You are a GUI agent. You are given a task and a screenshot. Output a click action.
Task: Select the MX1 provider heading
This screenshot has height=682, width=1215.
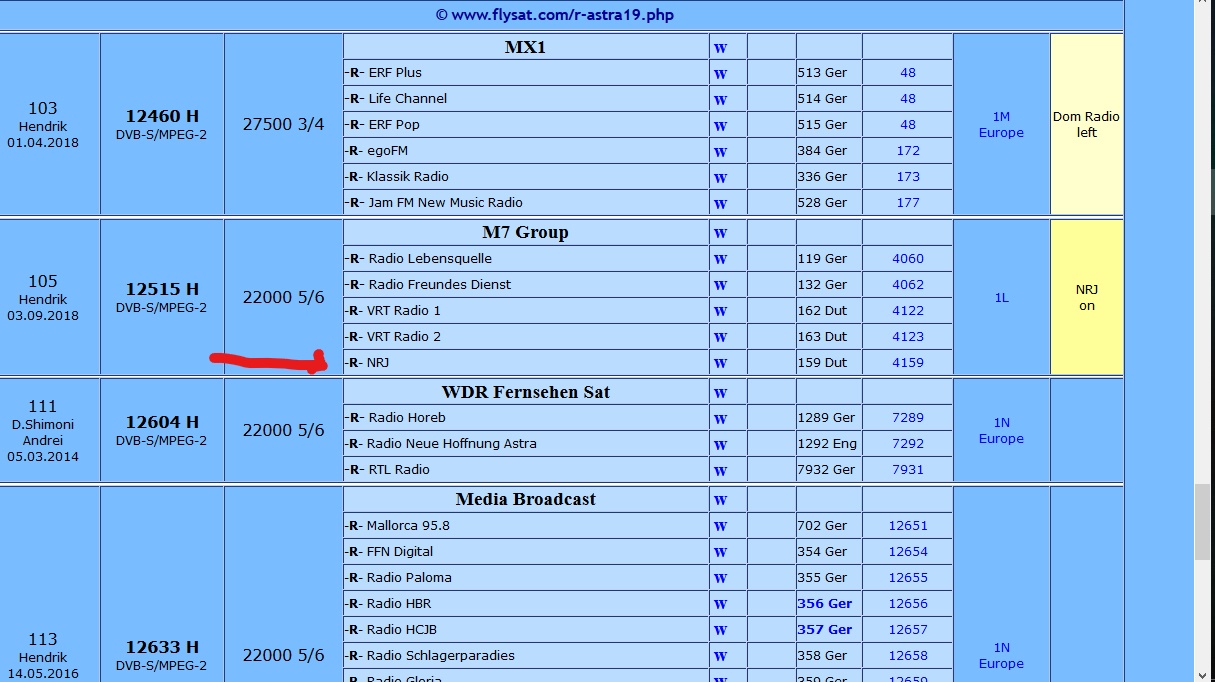point(526,47)
